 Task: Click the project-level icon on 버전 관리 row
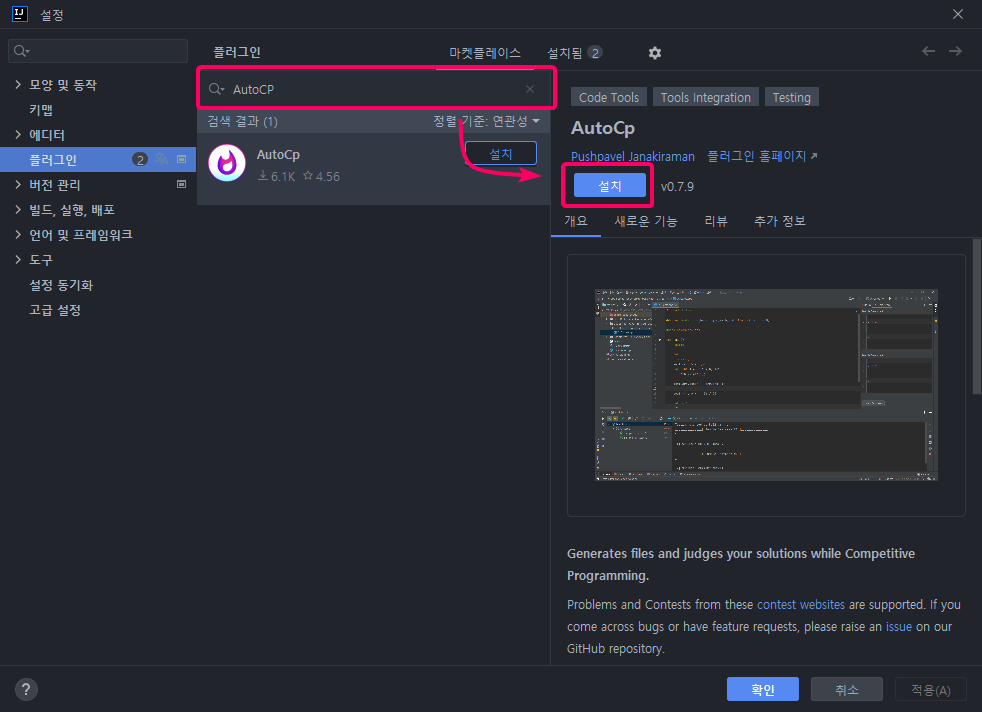pyautogui.click(x=182, y=184)
